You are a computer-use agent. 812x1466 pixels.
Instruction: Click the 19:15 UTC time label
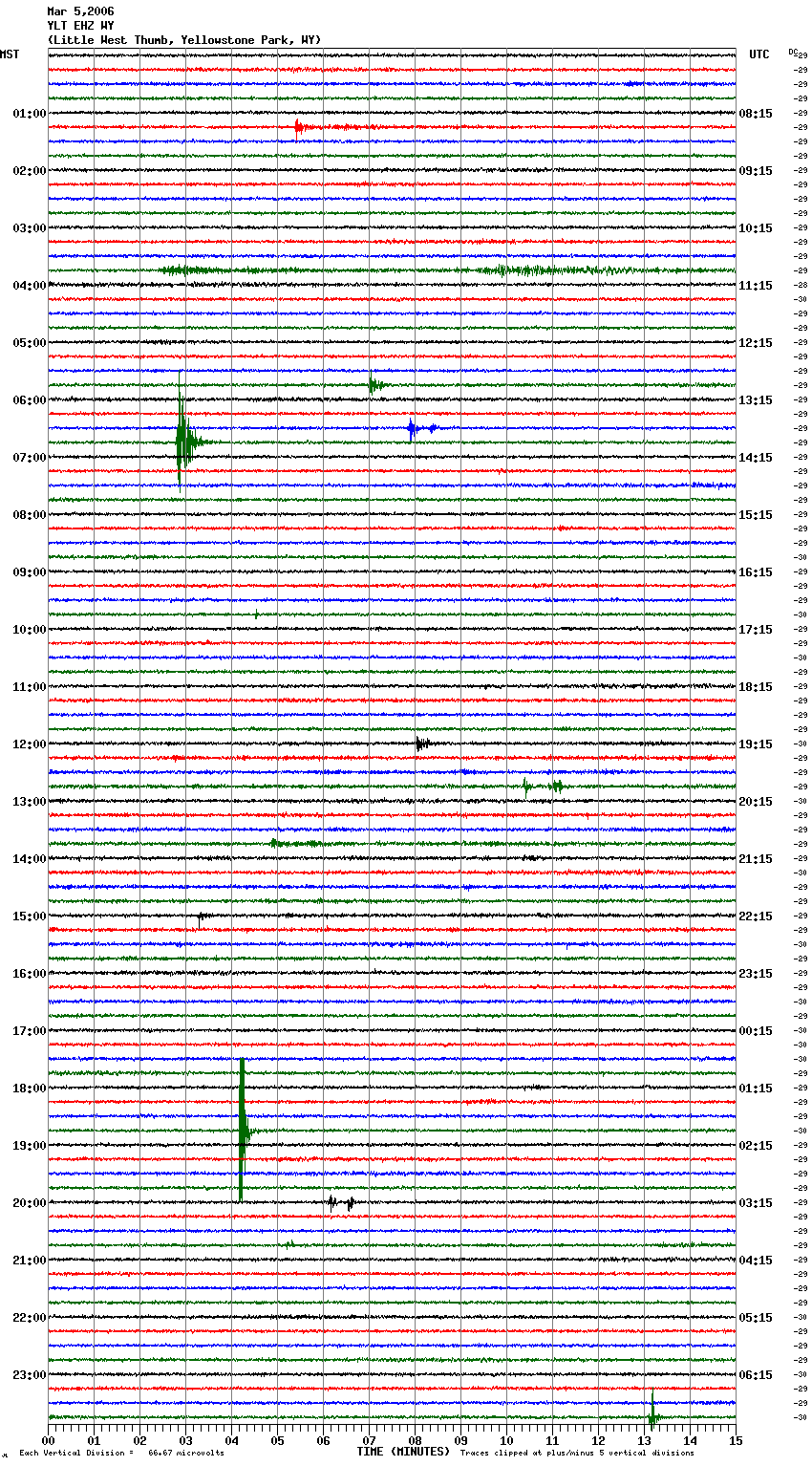coord(756,744)
